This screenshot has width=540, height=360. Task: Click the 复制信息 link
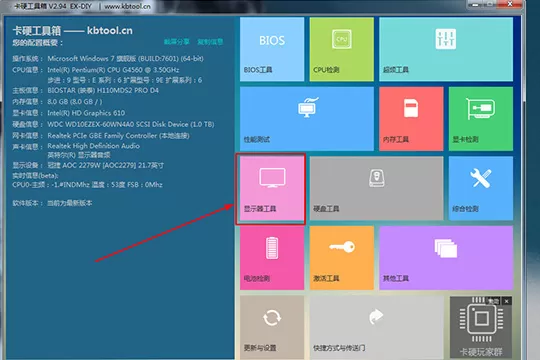(x=210, y=42)
